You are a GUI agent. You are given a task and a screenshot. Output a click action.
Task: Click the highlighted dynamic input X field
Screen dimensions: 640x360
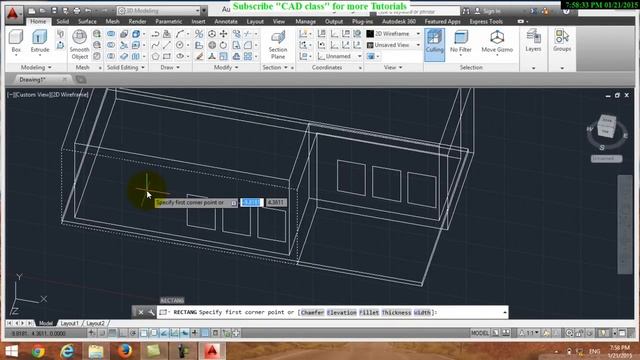251,202
